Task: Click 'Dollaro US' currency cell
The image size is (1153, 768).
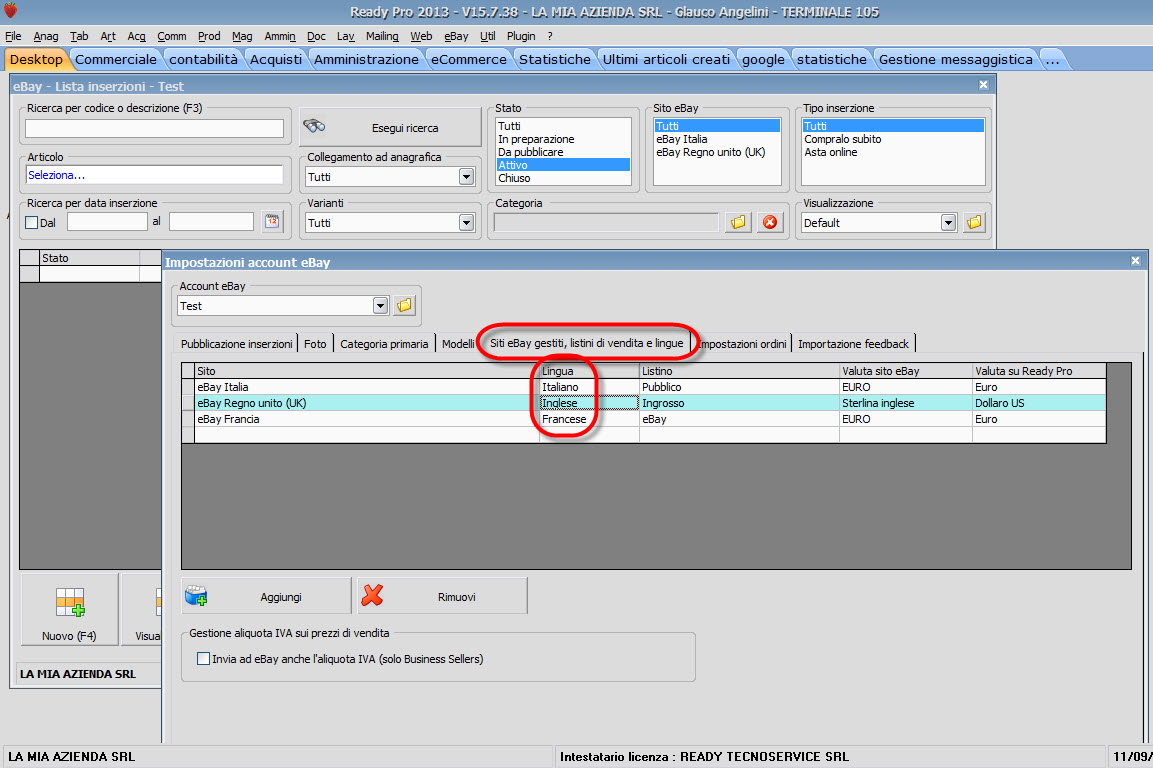Action: click(1038, 403)
